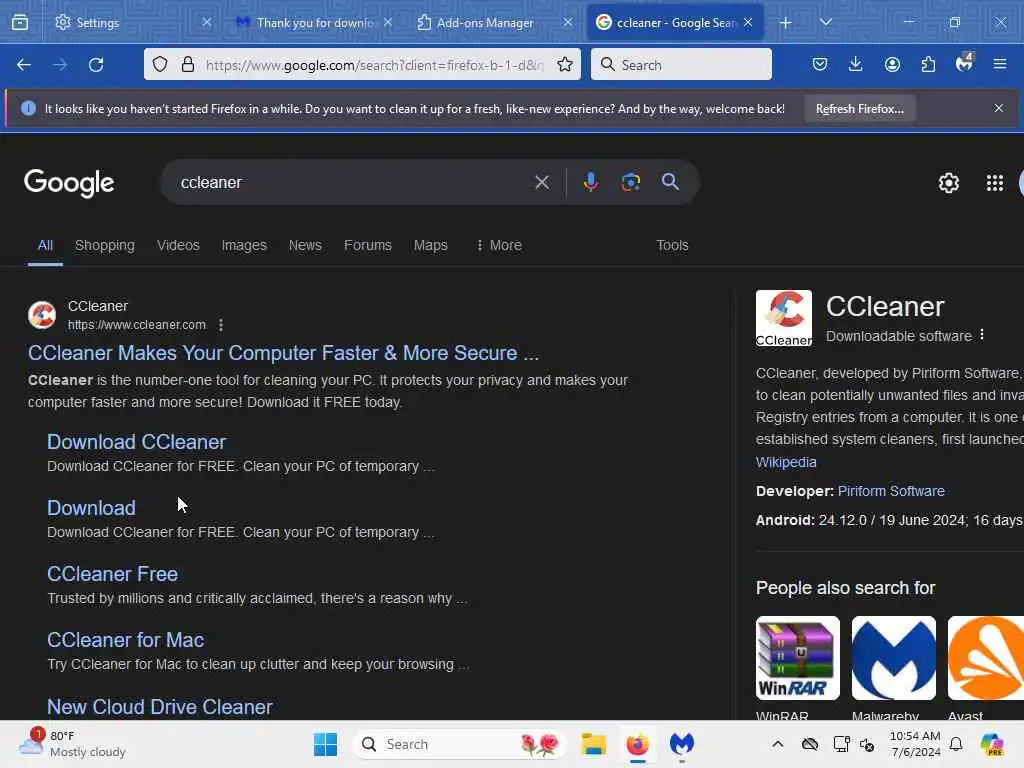The height and width of the screenshot is (768, 1024).
Task: Open Google quick settings gear
Action: 948,183
